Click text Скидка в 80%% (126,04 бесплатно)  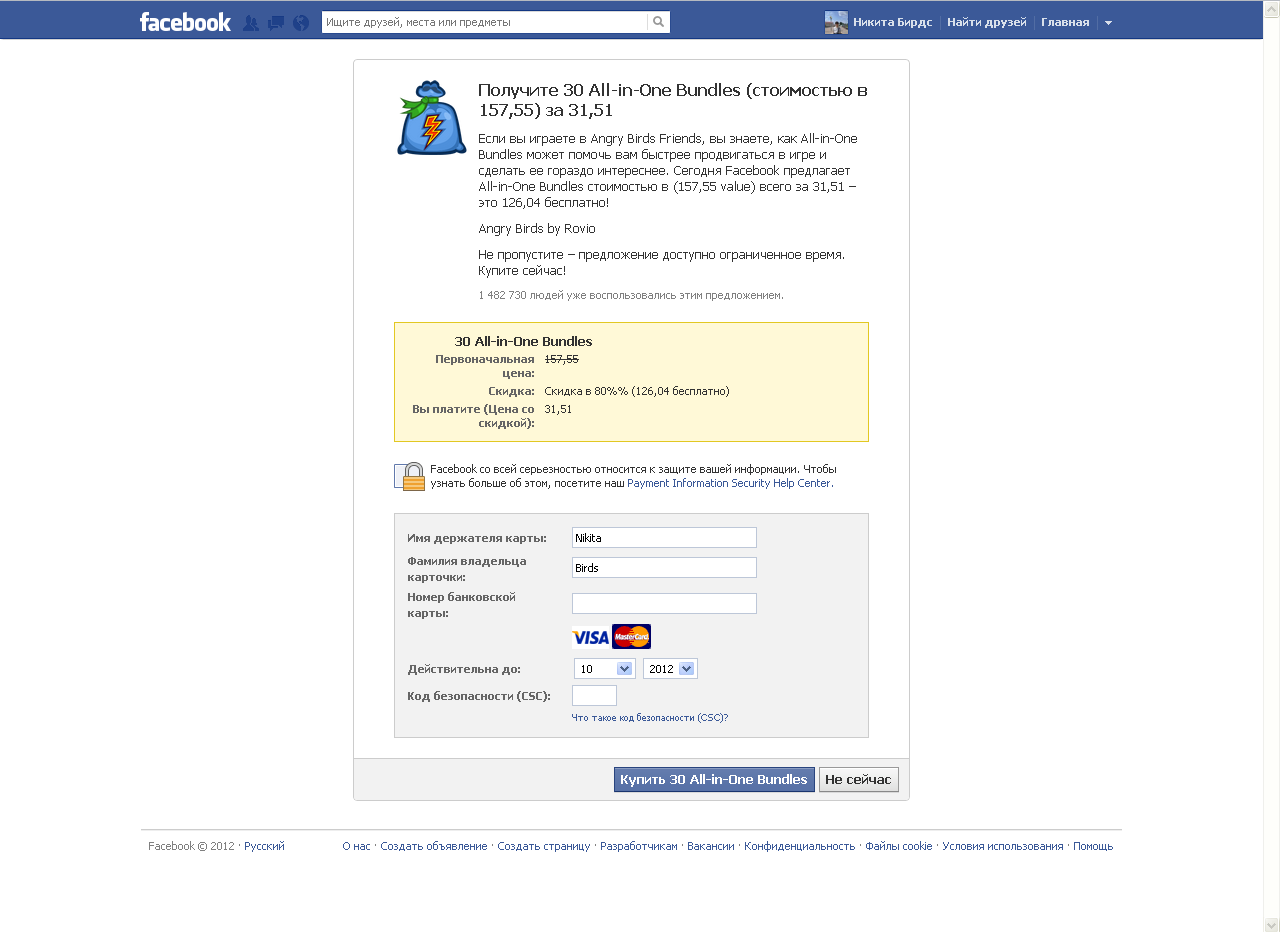[637, 391]
